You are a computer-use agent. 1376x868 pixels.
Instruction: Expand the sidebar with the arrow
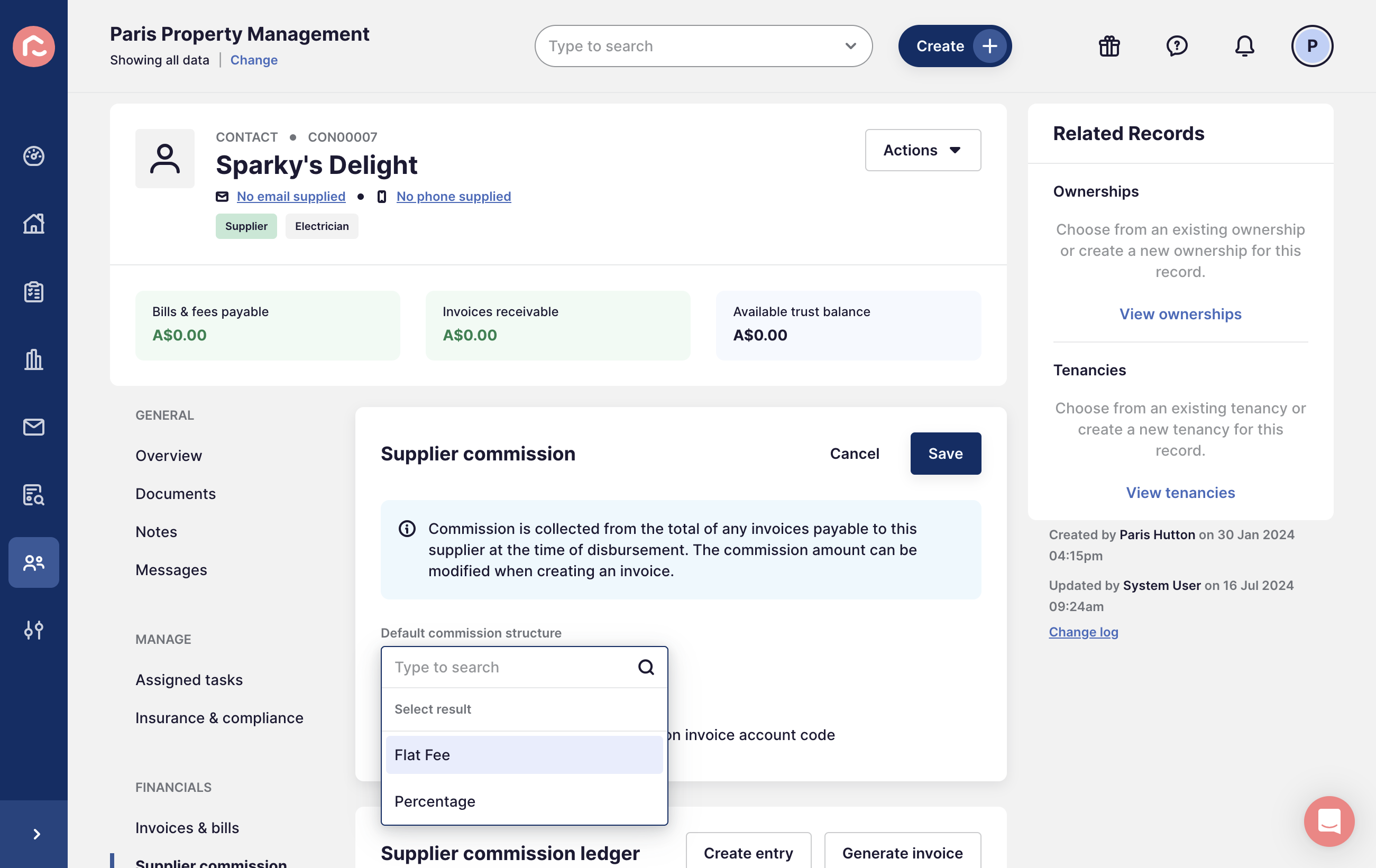pos(36,834)
